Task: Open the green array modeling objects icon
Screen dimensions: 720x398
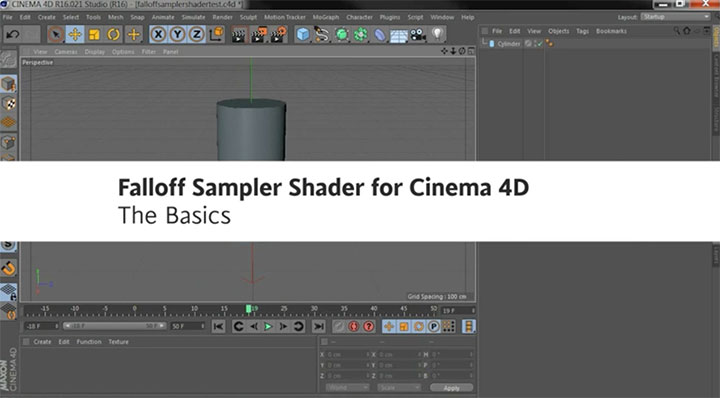Action: coord(360,34)
